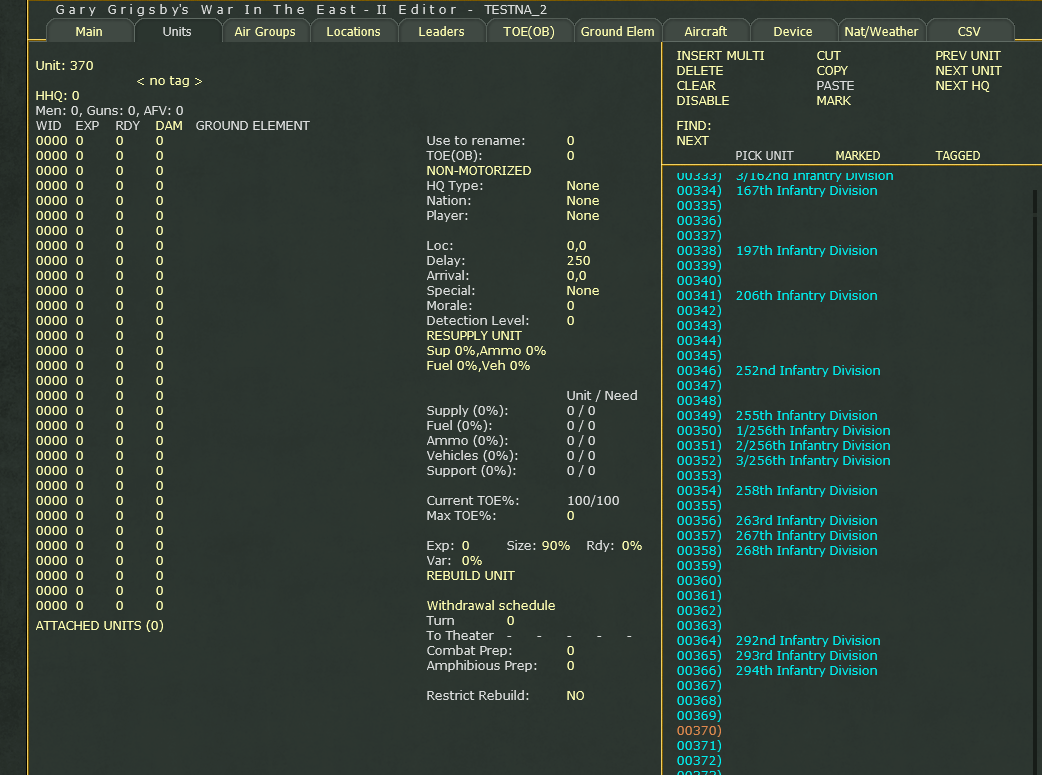1042x775 pixels.
Task: Toggle the NON-MOTORIZED setting
Action: [478, 171]
